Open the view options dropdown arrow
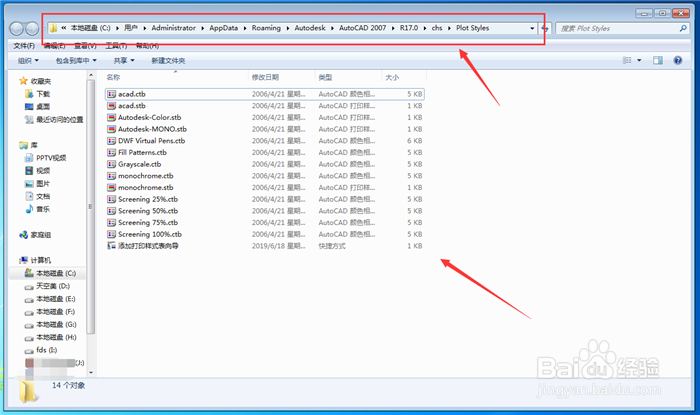 click(639, 60)
